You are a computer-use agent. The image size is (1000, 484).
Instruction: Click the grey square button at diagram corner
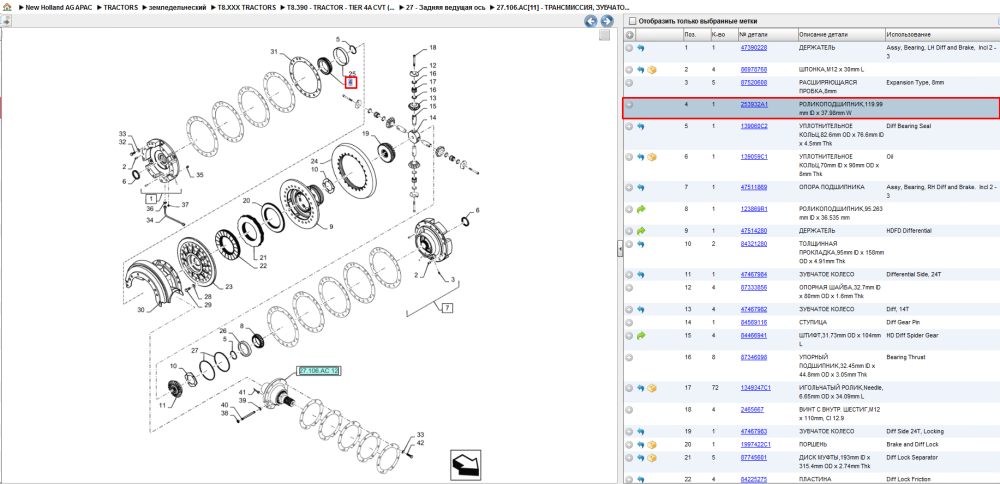pos(605,35)
